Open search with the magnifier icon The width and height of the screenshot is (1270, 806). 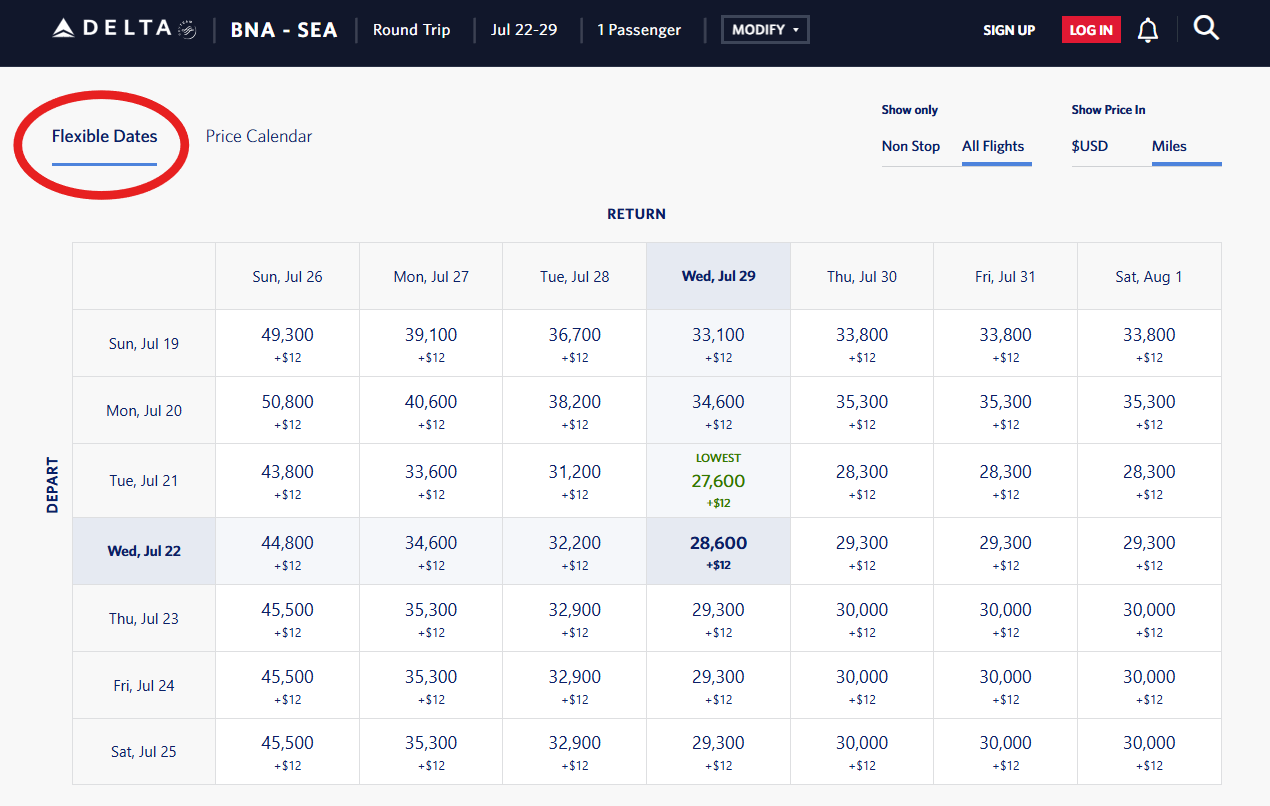1206,29
